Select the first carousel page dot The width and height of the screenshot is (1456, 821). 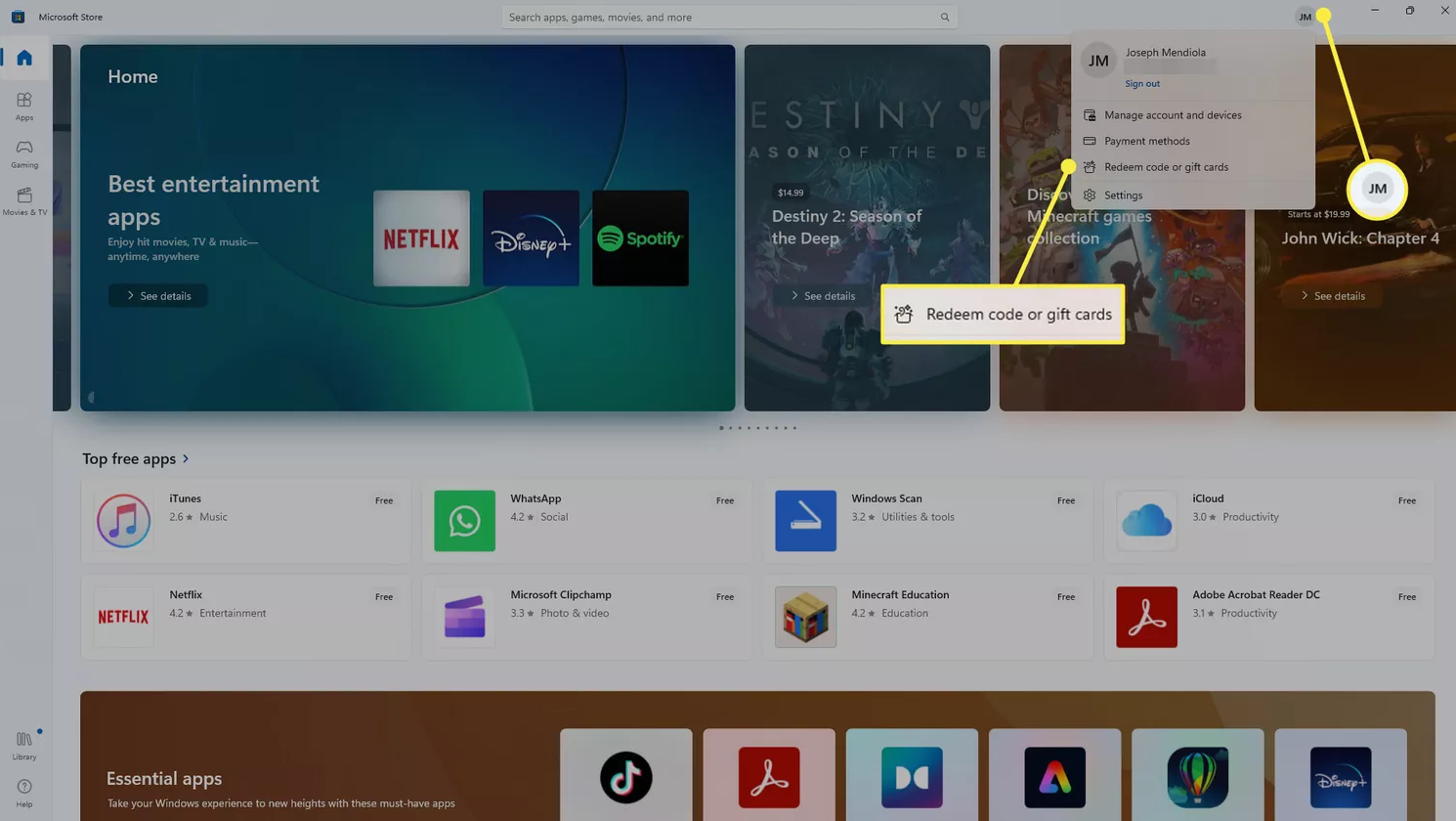[x=721, y=428]
